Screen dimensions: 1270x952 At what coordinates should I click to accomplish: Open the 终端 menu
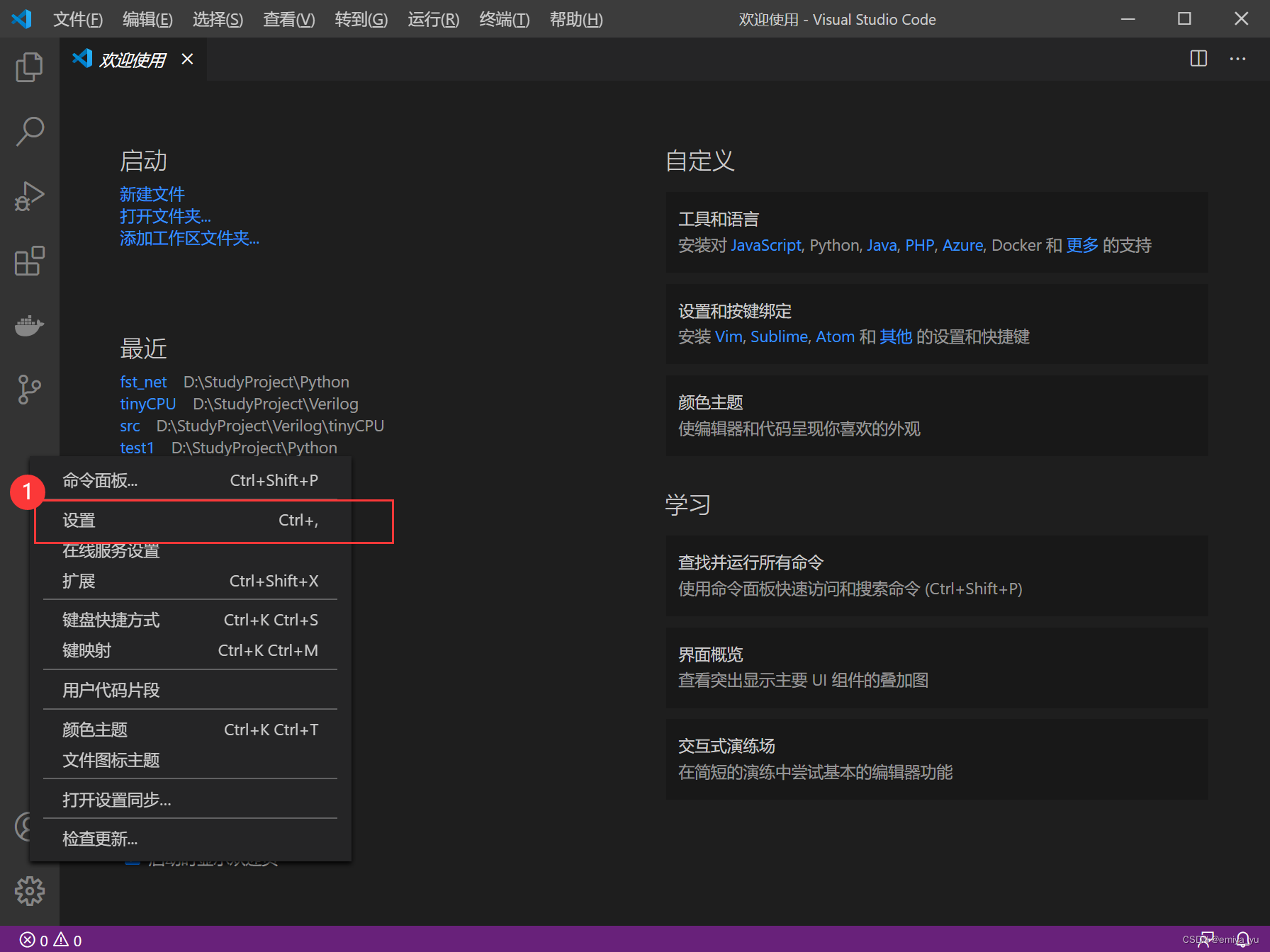tap(503, 19)
